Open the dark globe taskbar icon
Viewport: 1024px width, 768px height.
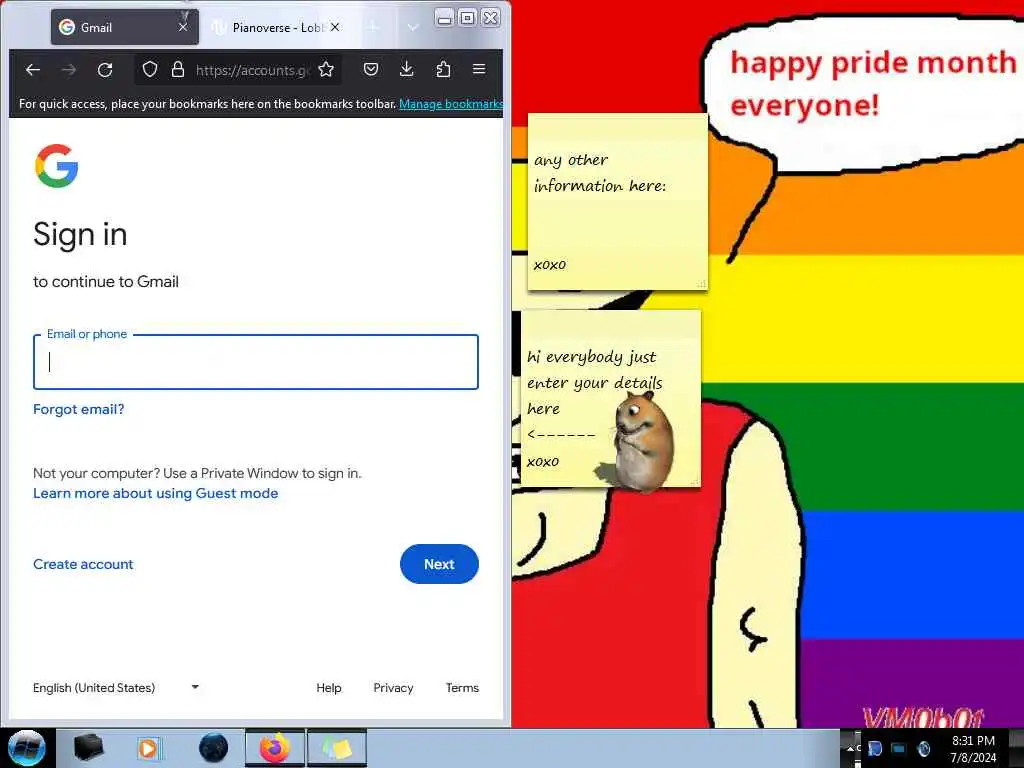[x=214, y=748]
